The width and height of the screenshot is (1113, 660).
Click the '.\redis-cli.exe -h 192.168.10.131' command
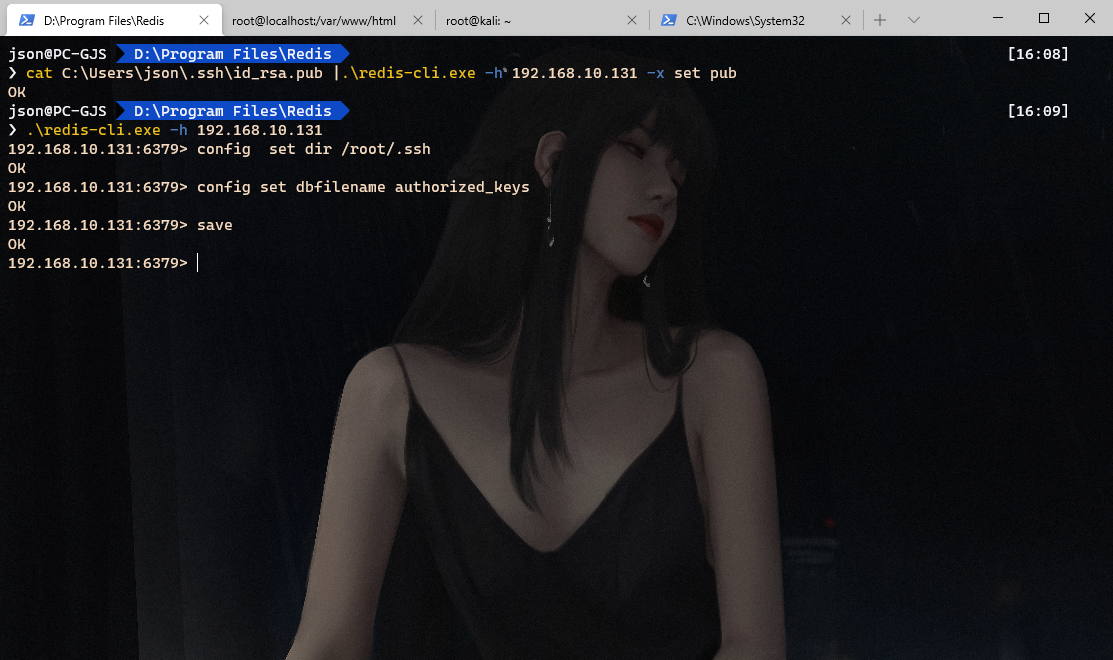click(174, 130)
